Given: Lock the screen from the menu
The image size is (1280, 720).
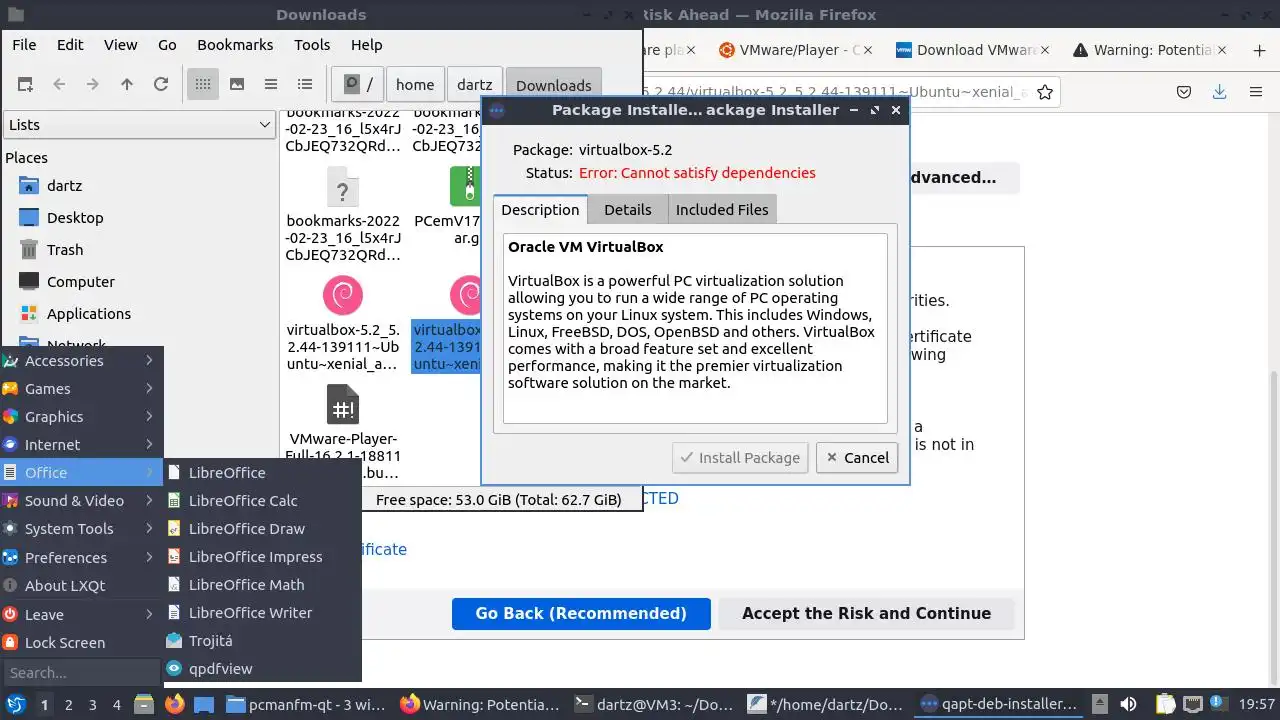Looking at the screenshot, I should click(81, 642).
